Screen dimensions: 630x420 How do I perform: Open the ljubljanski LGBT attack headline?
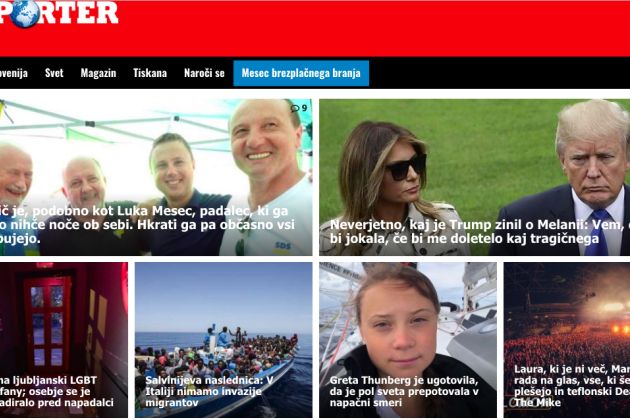tap(57, 391)
